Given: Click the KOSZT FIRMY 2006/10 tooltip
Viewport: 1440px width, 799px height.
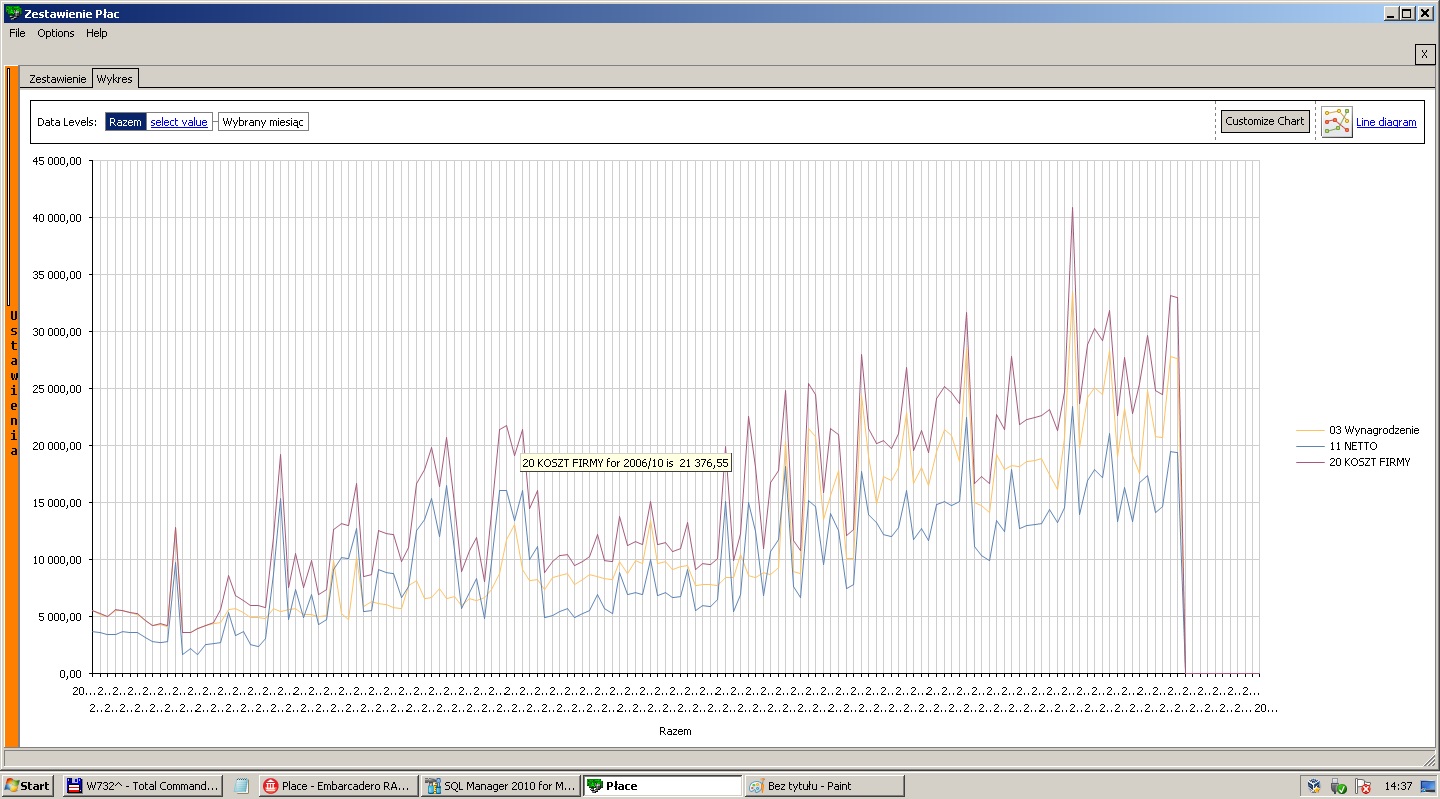Looking at the screenshot, I should tap(625, 463).
